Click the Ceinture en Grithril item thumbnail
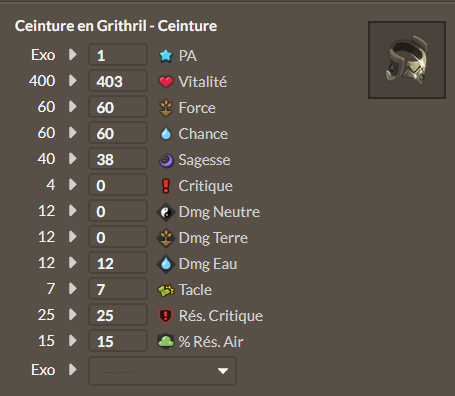 [x=407, y=60]
